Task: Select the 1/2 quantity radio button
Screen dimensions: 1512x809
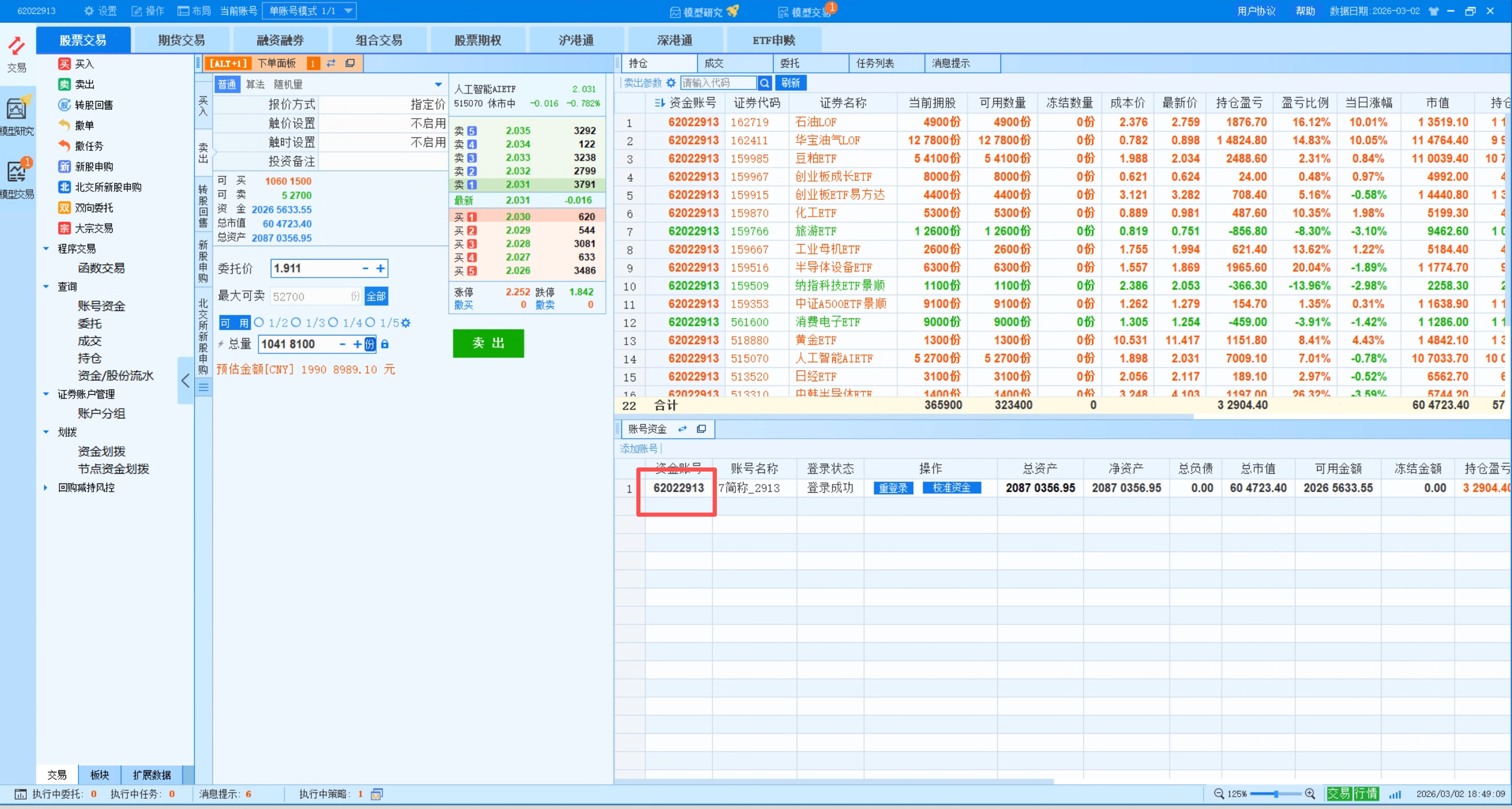Action: coord(259,322)
